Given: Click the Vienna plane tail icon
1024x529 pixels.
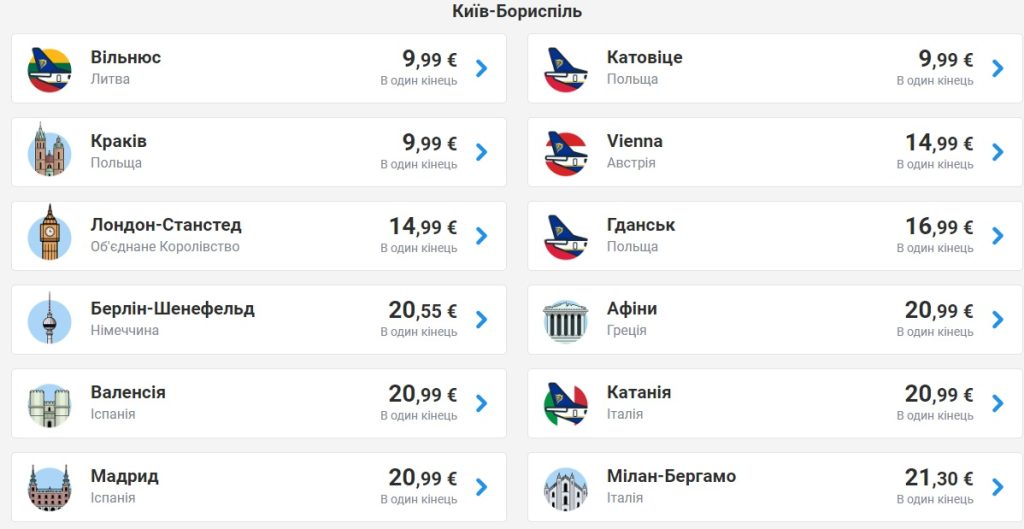Looking at the screenshot, I should point(565,152).
